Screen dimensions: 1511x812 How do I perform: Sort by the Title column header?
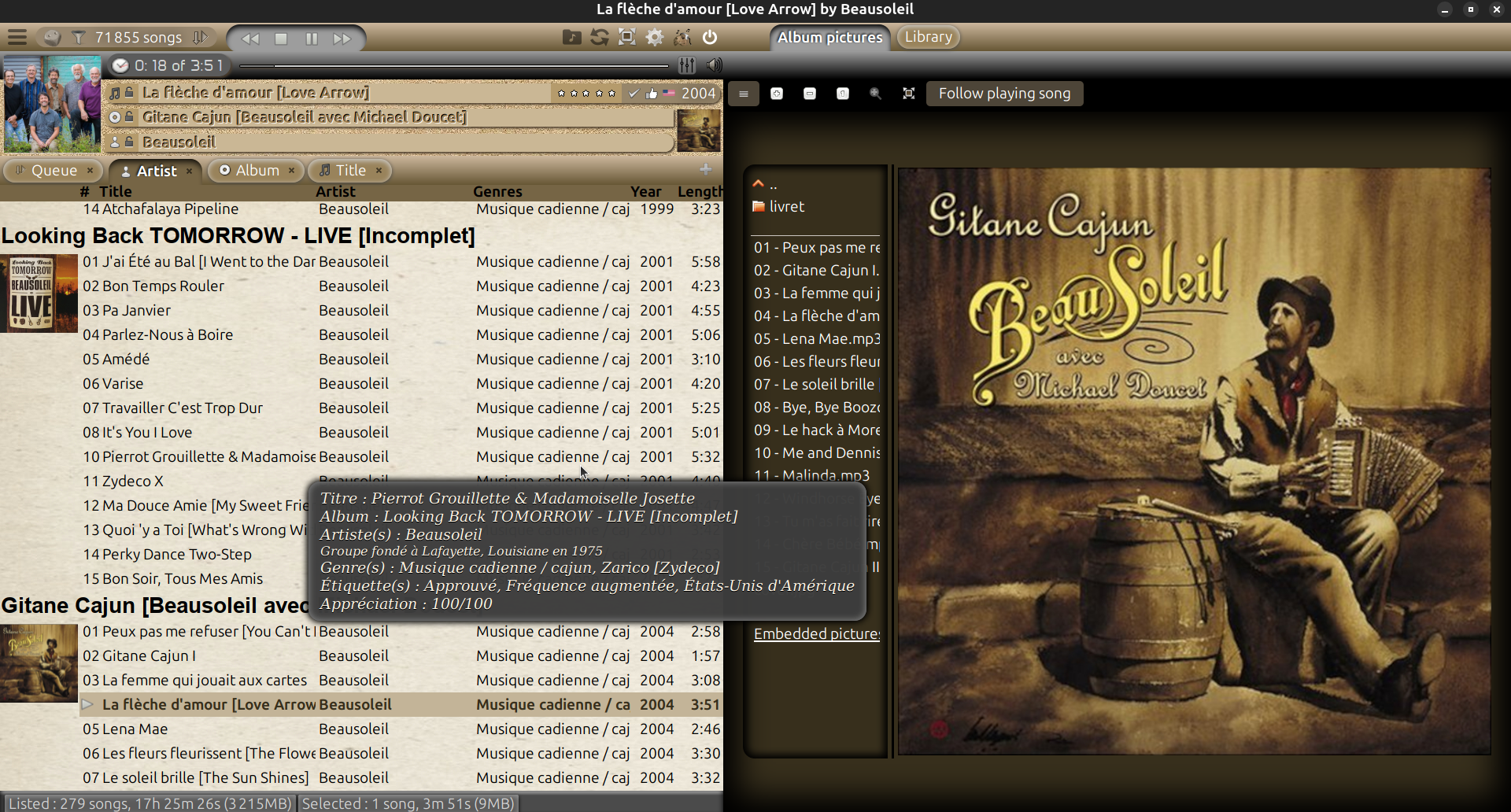[x=116, y=191]
